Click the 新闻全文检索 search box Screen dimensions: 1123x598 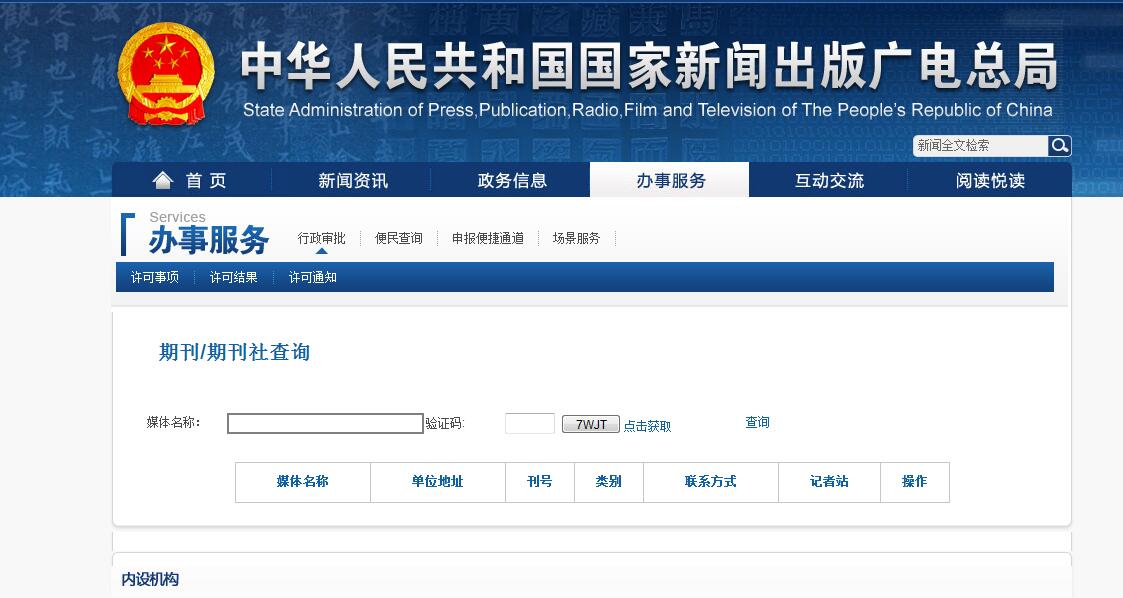click(980, 146)
